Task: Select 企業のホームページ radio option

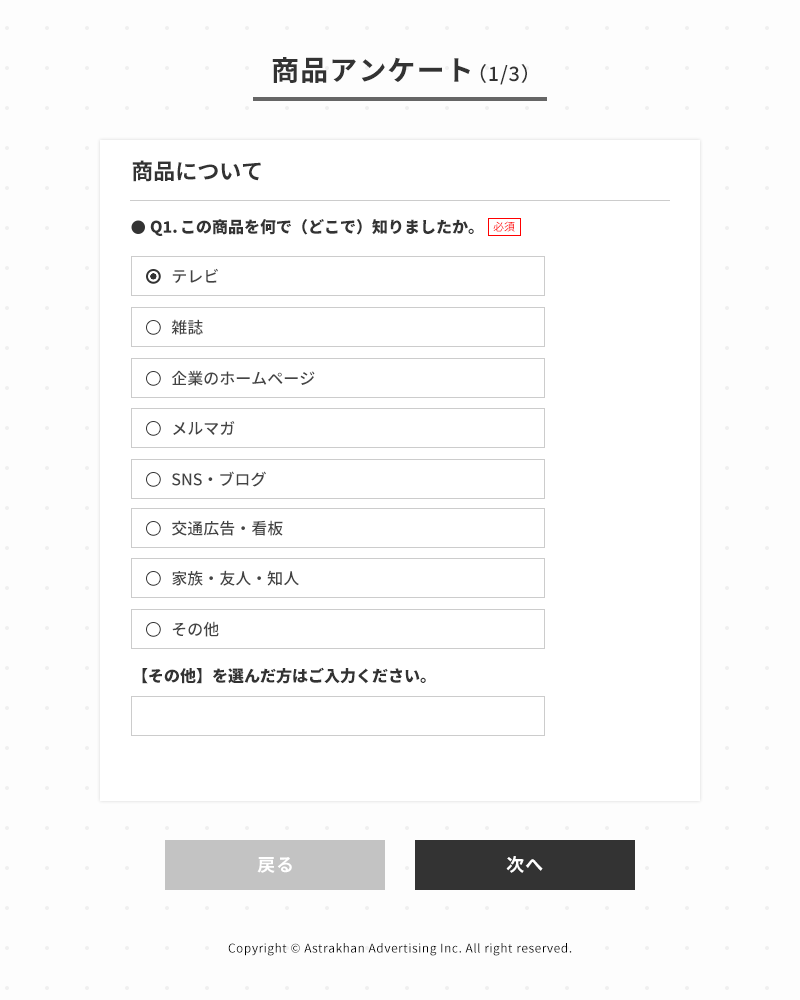Action: click(x=153, y=378)
